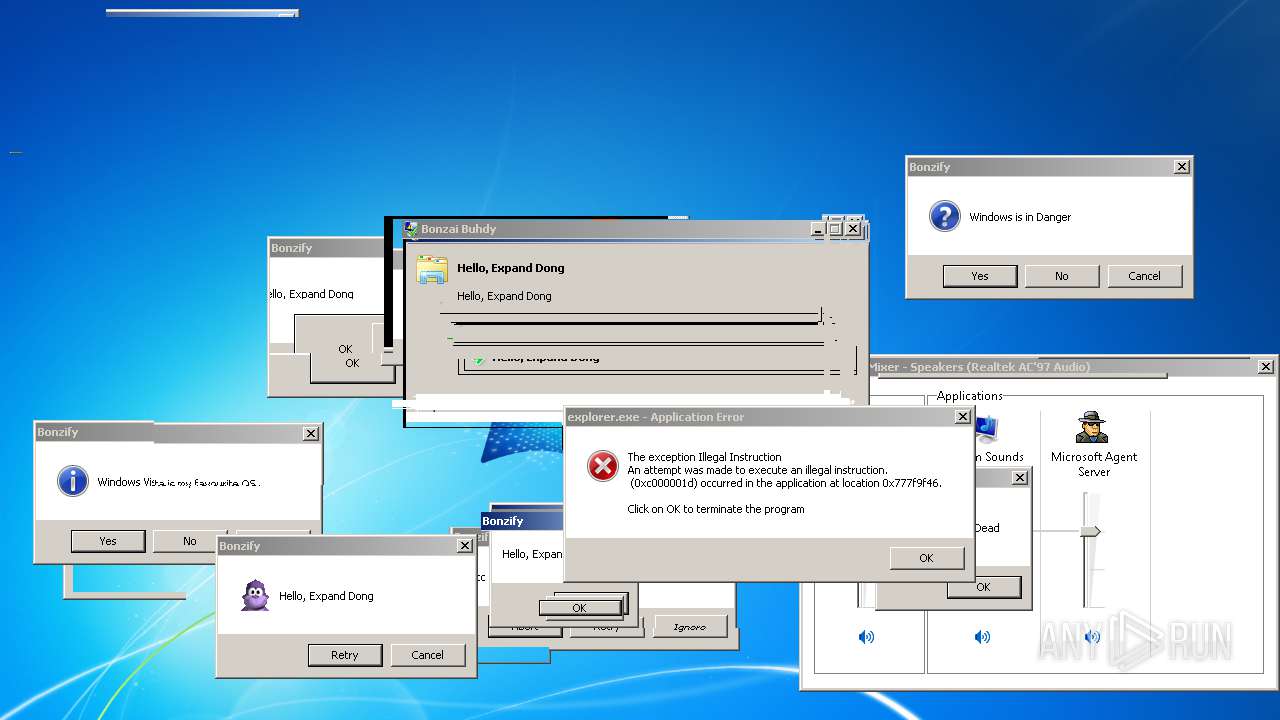Click the Microsoft Agent Server spy icon

coord(1092,427)
